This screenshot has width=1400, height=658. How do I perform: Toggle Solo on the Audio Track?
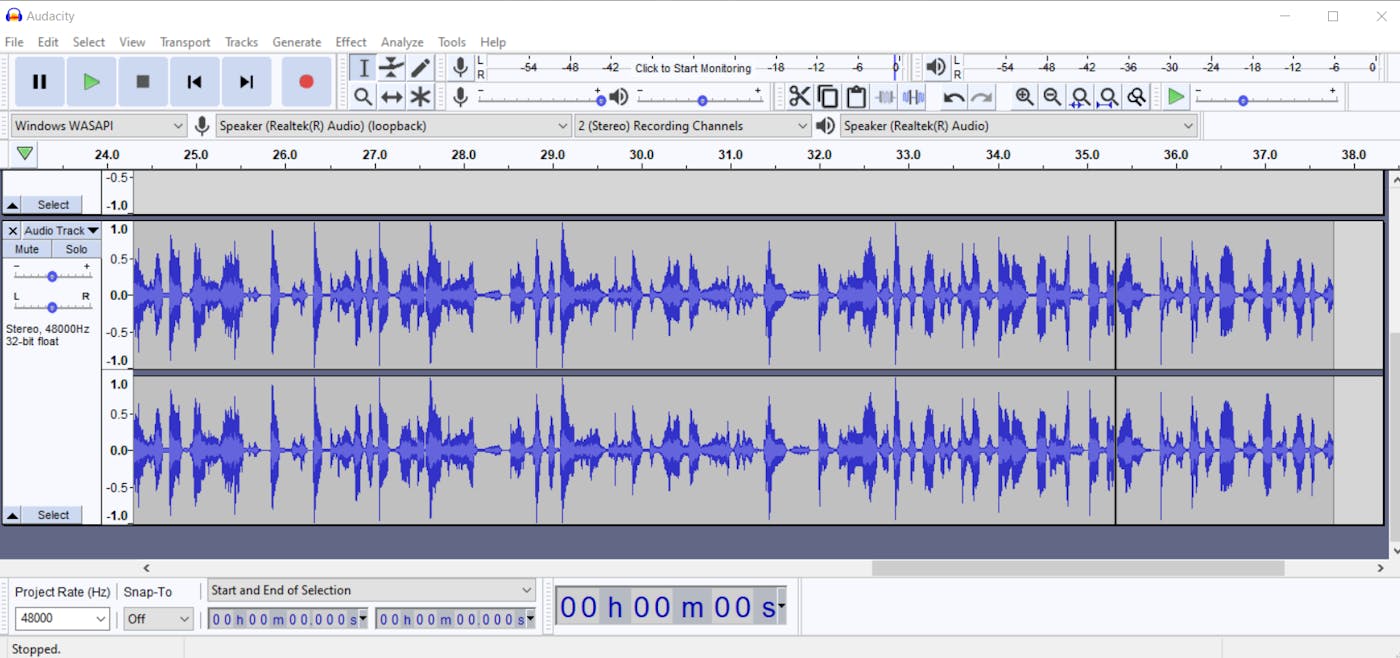click(76, 249)
